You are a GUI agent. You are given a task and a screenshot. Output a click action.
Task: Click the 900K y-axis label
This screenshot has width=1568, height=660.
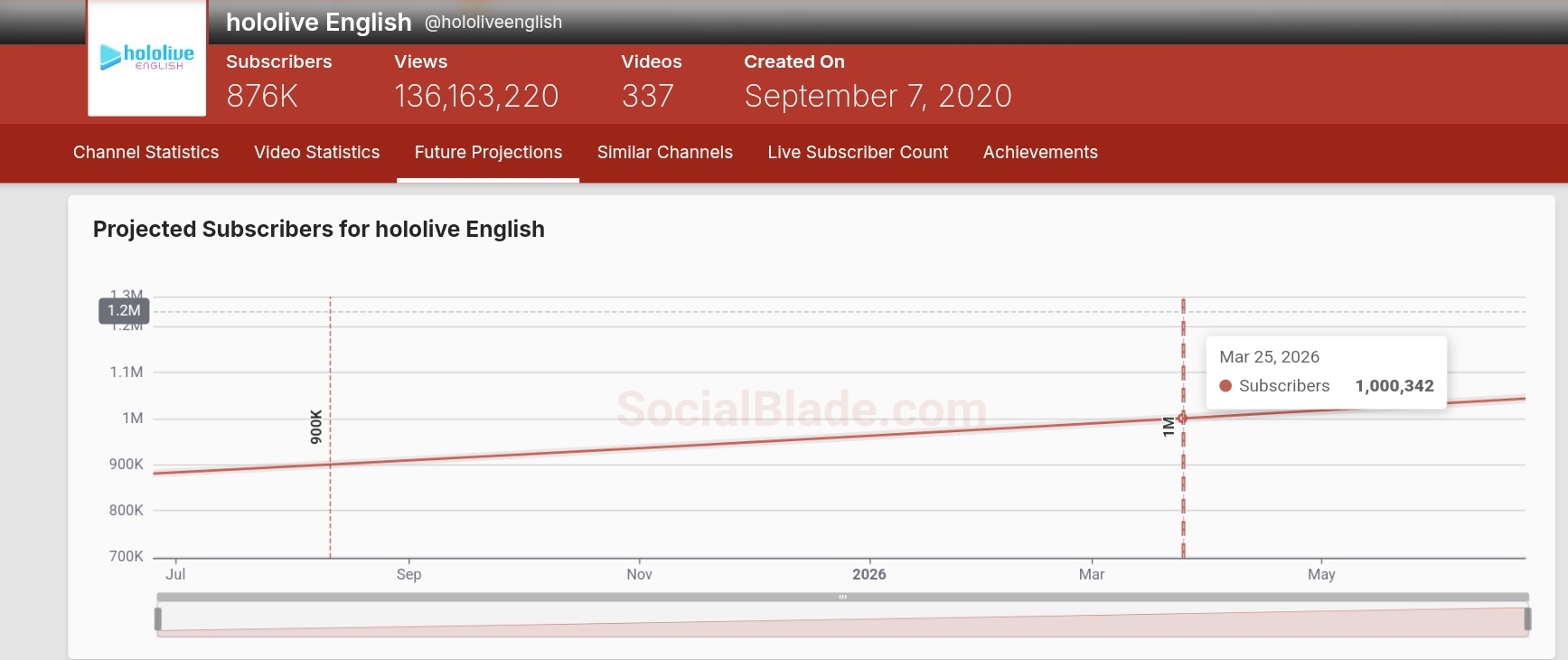click(127, 465)
